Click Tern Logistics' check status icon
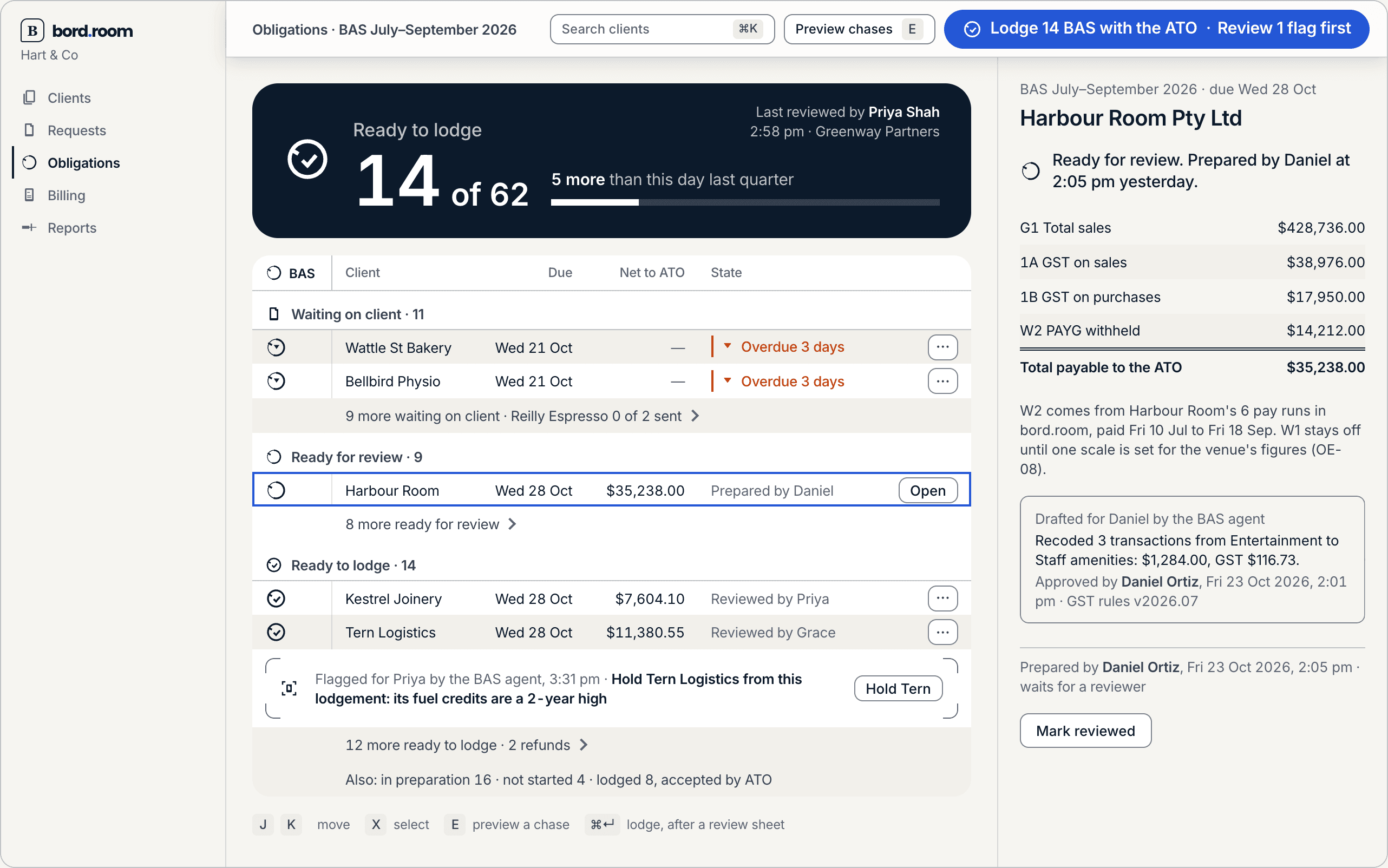The width and height of the screenshot is (1388, 868). tap(276, 633)
